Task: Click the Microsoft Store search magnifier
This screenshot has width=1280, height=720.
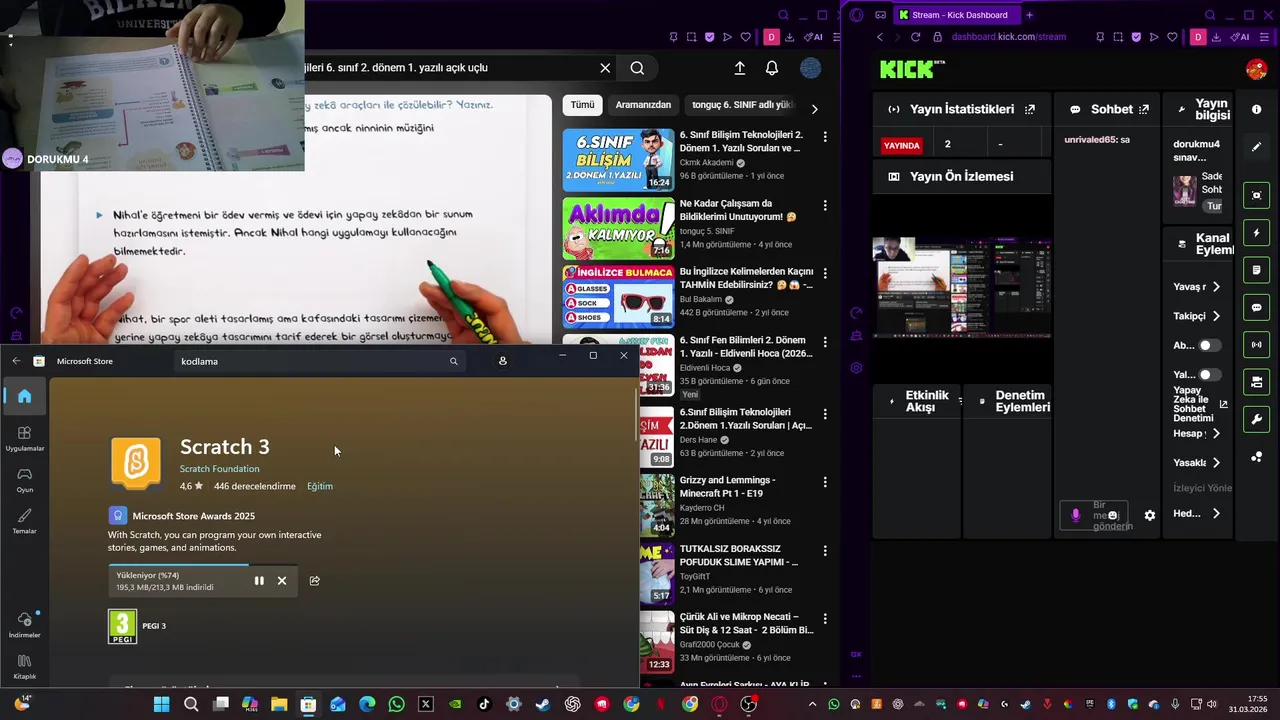Action: click(x=453, y=361)
